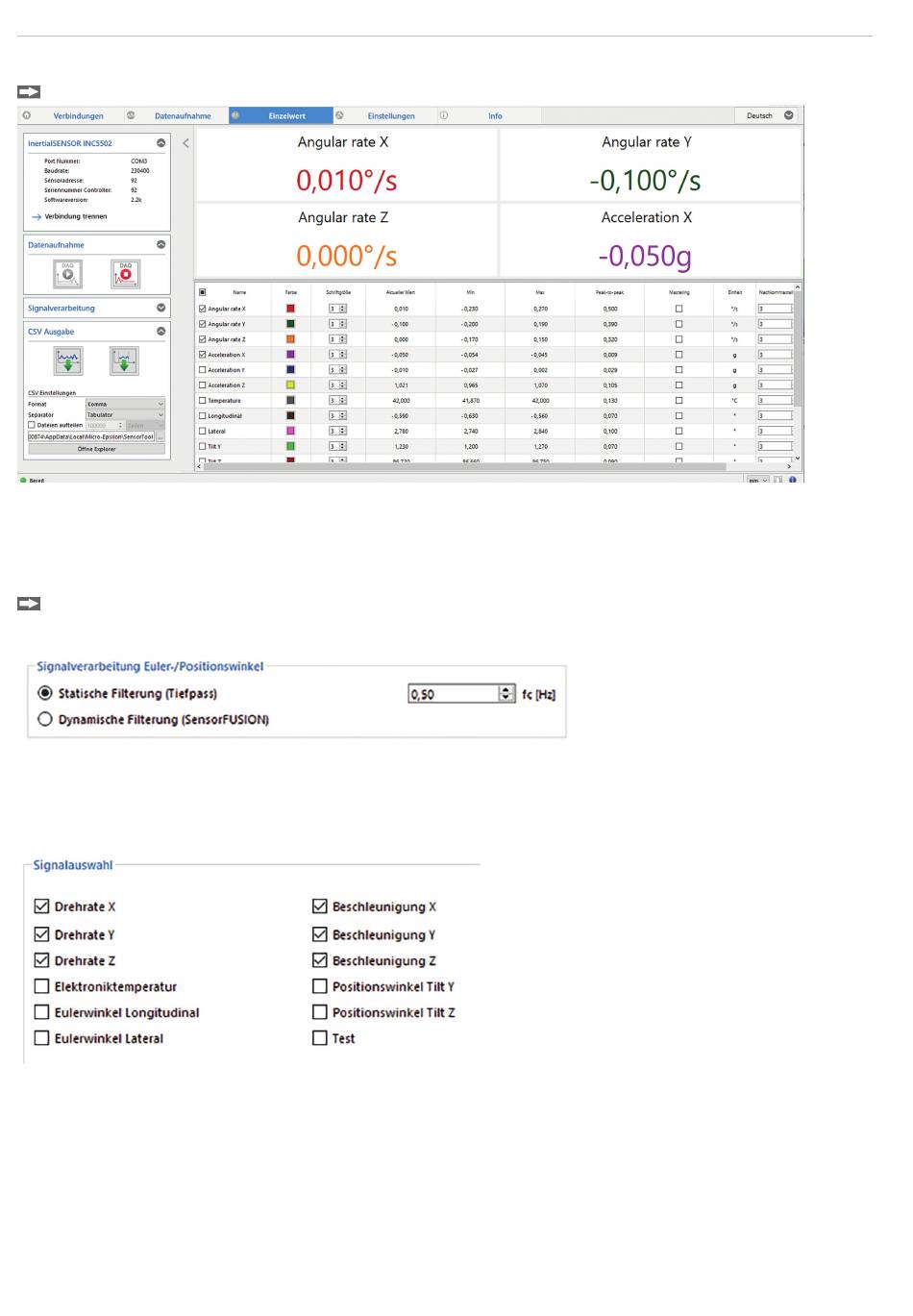Check the Acceleration Y row checkbox
913x1316 pixels.
pos(202,370)
